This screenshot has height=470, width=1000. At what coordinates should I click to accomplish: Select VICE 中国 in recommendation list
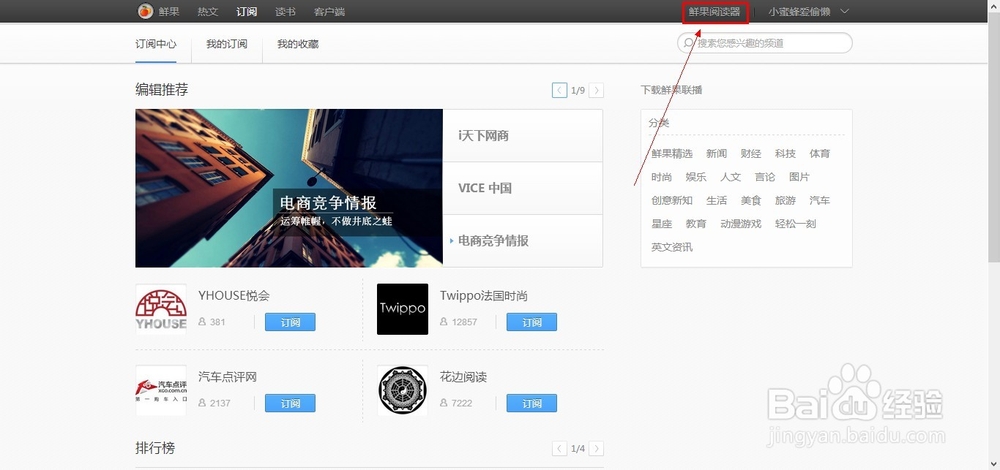[x=522, y=188]
